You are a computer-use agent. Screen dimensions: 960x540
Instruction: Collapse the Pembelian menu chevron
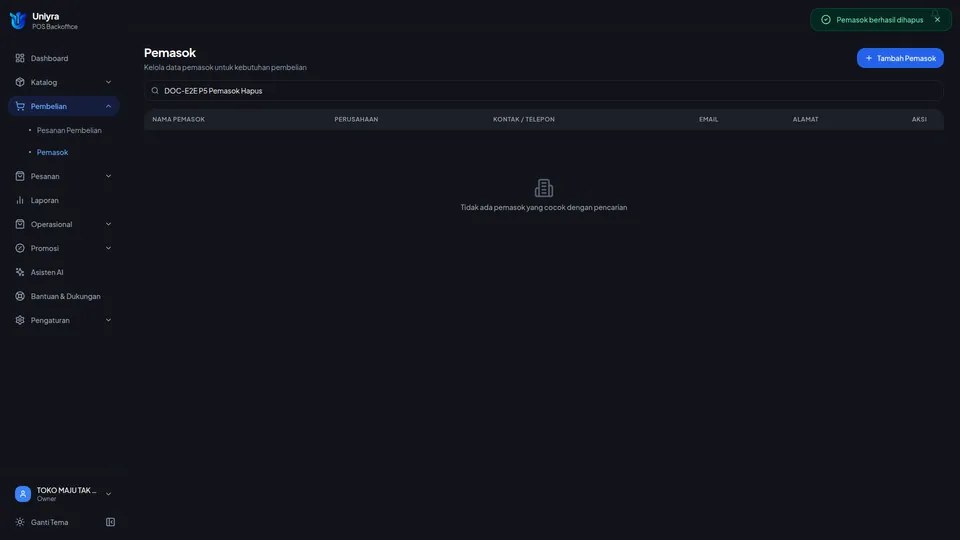coord(108,106)
